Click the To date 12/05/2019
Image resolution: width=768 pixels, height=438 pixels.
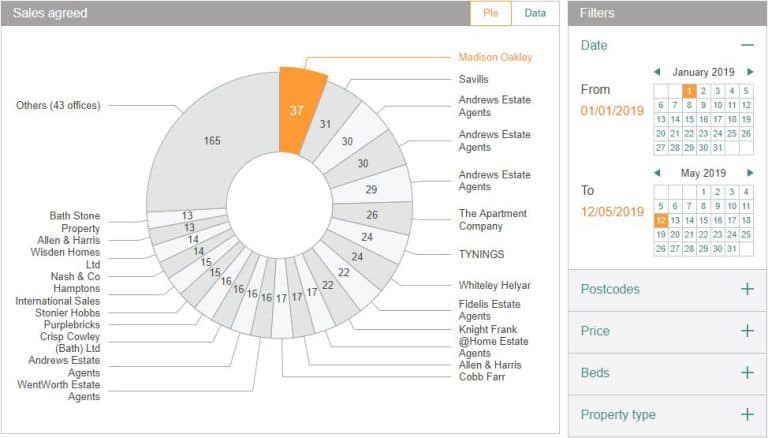pyautogui.click(x=612, y=212)
